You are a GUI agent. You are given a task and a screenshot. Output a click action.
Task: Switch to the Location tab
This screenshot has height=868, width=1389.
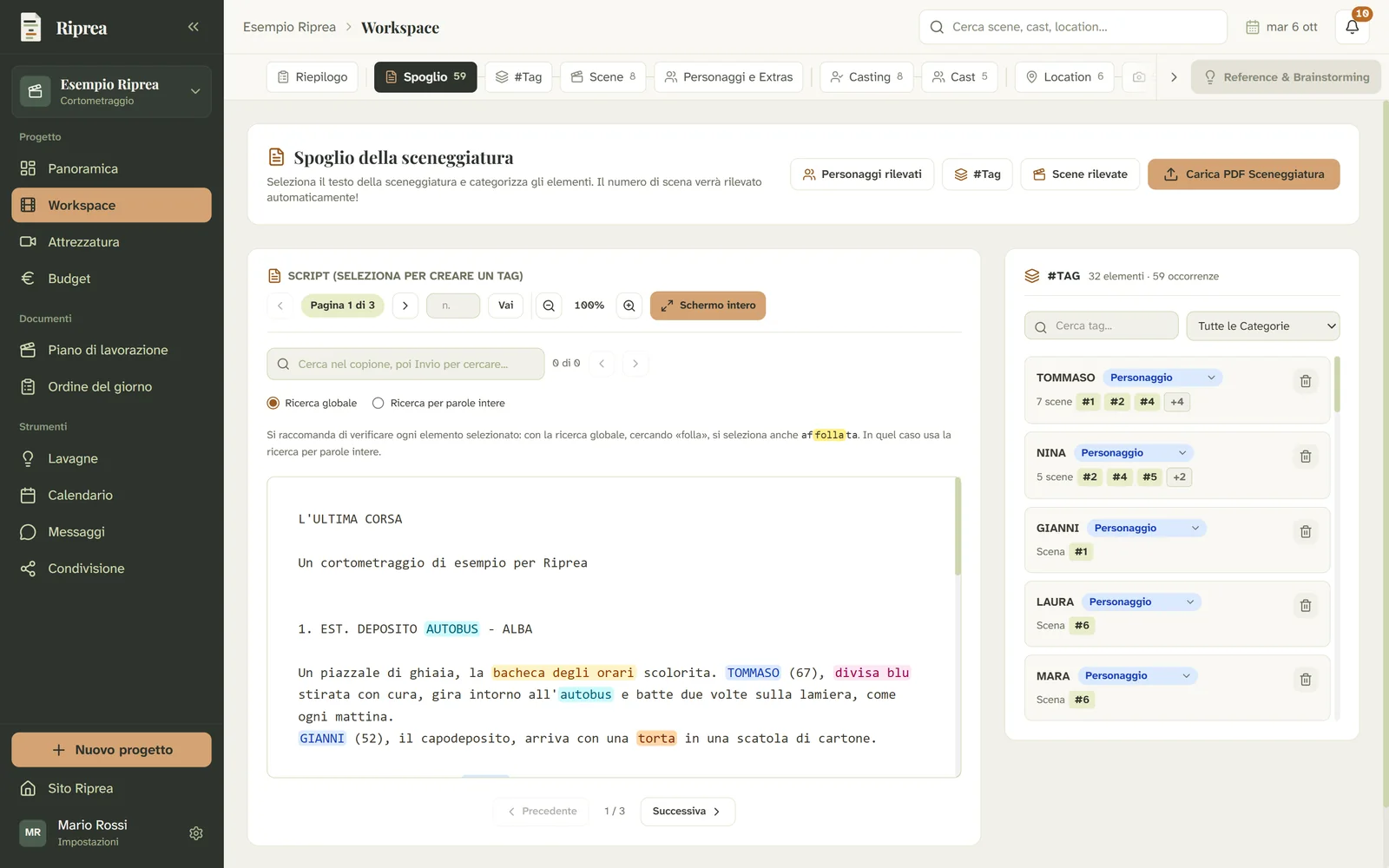1065,77
